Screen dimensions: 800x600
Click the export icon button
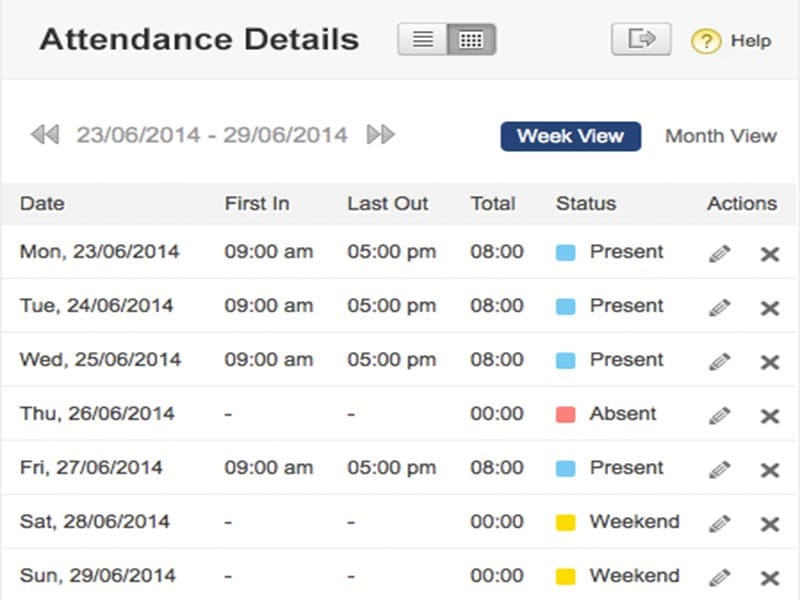[x=641, y=39]
